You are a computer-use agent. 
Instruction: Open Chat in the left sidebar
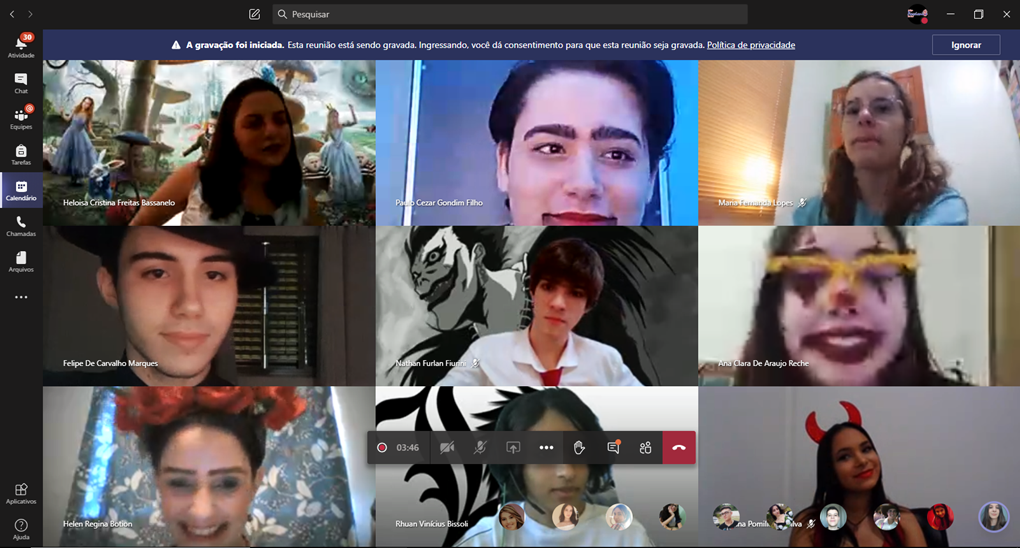tap(20, 83)
